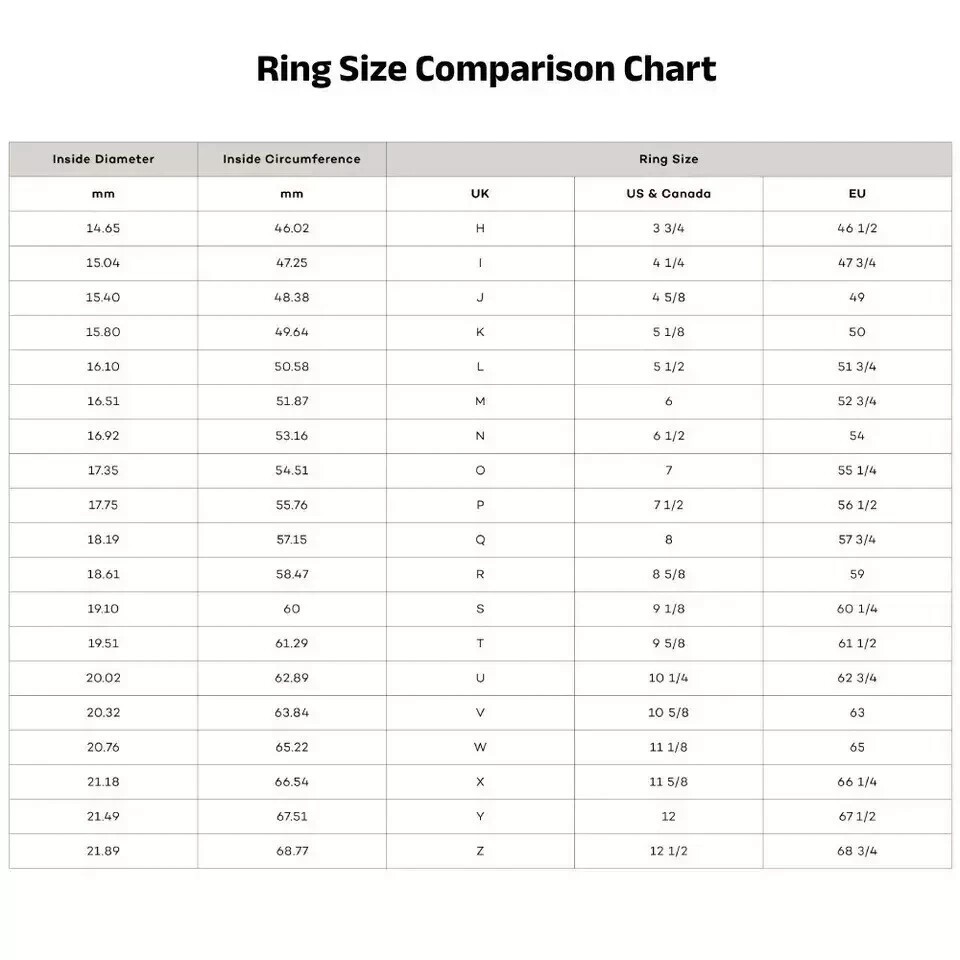Viewport: 960px width, 960px height.
Task: Select EU size 51 3/4 cell
Action: (857, 367)
